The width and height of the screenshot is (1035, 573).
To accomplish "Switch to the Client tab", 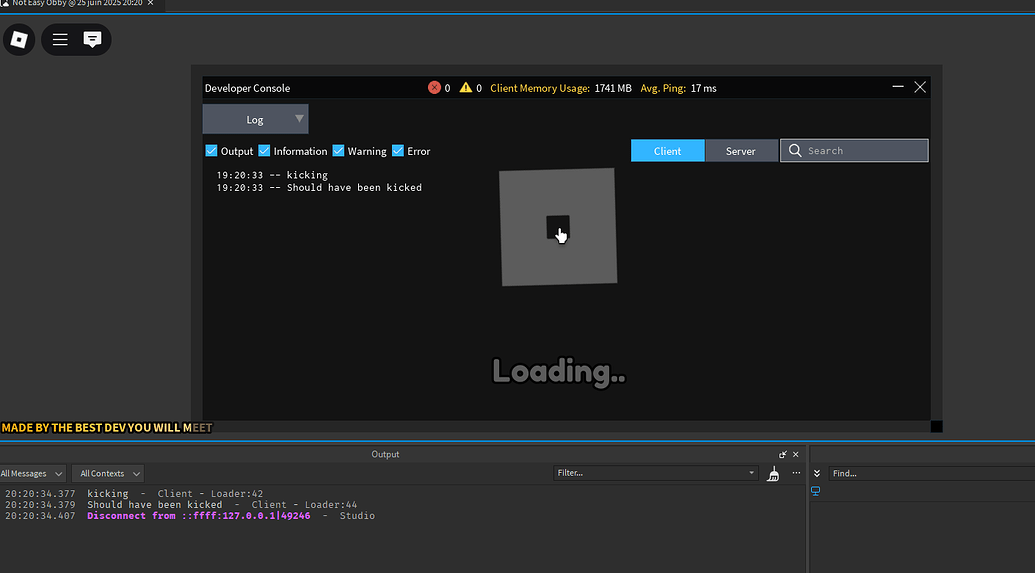I will click(667, 151).
